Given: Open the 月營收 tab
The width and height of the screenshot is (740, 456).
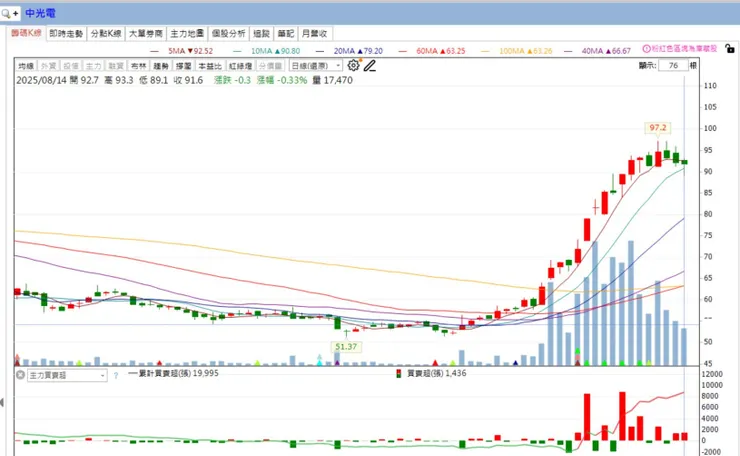Looking at the screenshot, I should click(315, 34).
